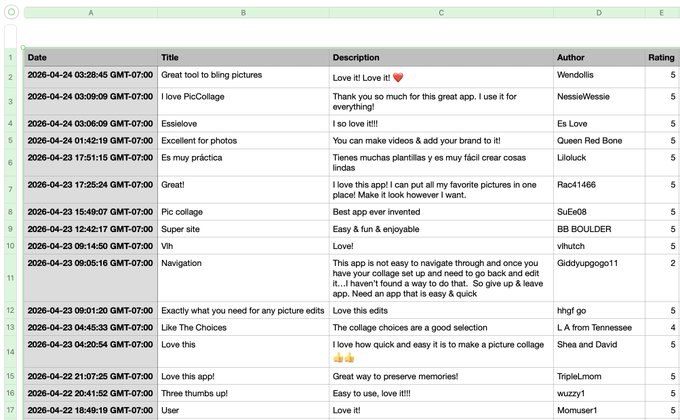
Task: Click the Date header cell
Action: 91,57
